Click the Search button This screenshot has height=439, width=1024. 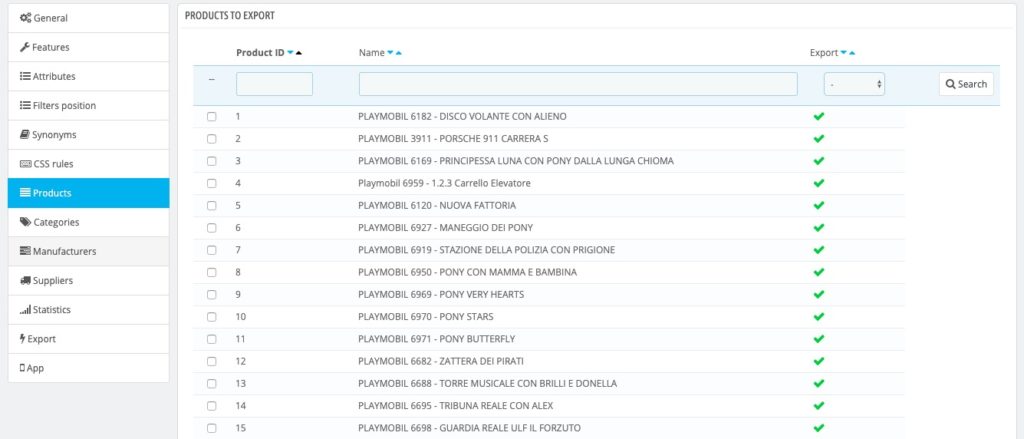tap(967, 84)
